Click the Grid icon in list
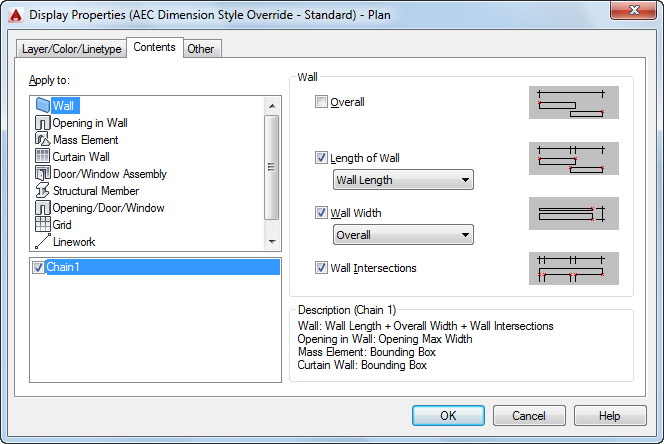The image size is (664, 444). pos(42,225)
